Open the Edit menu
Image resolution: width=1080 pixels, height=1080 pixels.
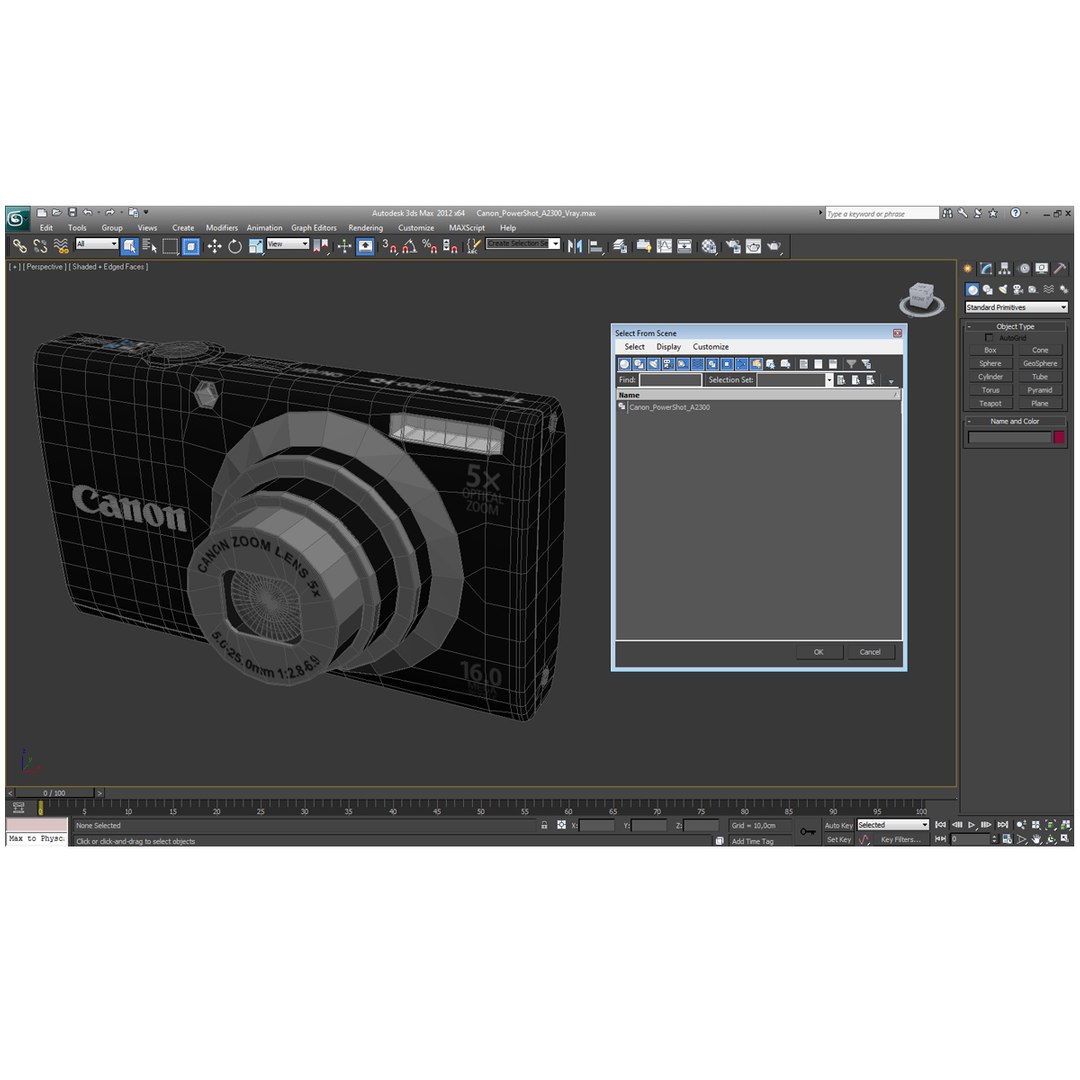(x=46, y=228)
